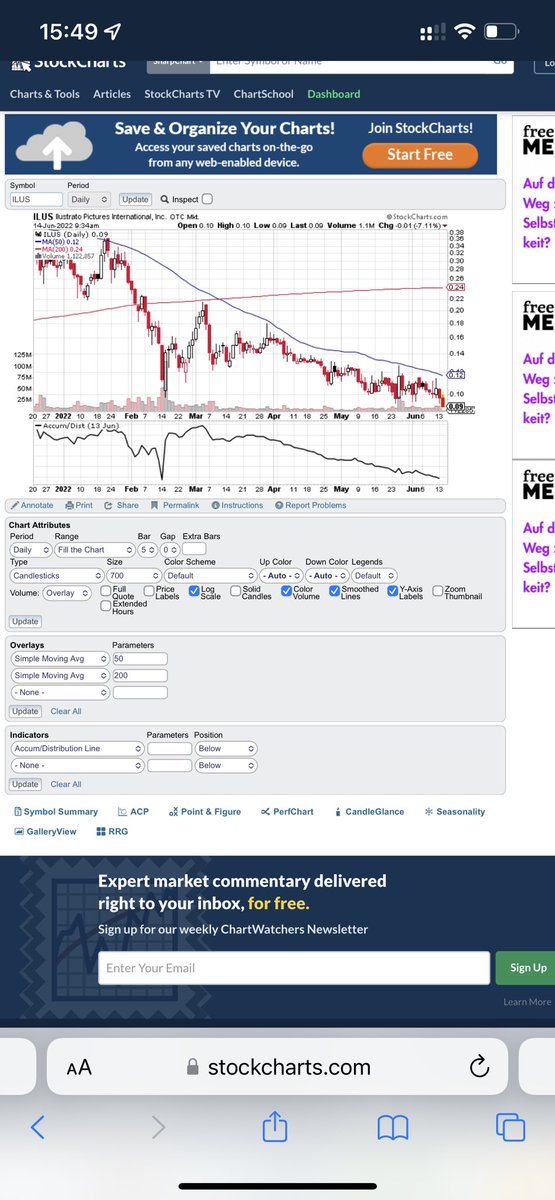Tap Safari back arrow
This screenshot has width=555, height=1200.
37,1128
